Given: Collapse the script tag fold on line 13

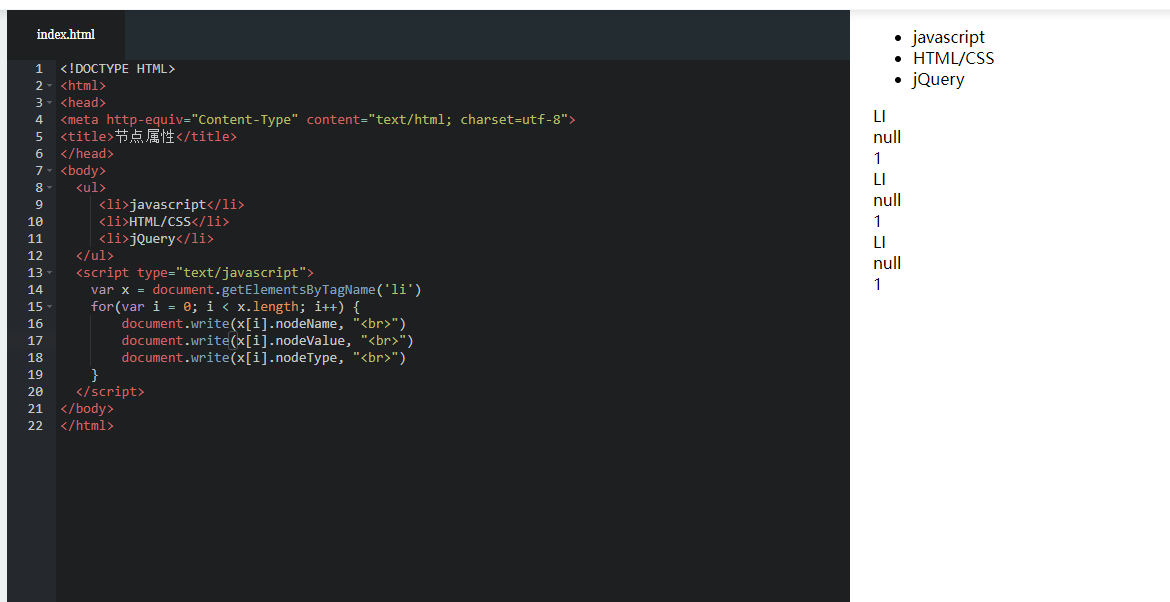Looking at the screenshot, I should coord(50,273).
